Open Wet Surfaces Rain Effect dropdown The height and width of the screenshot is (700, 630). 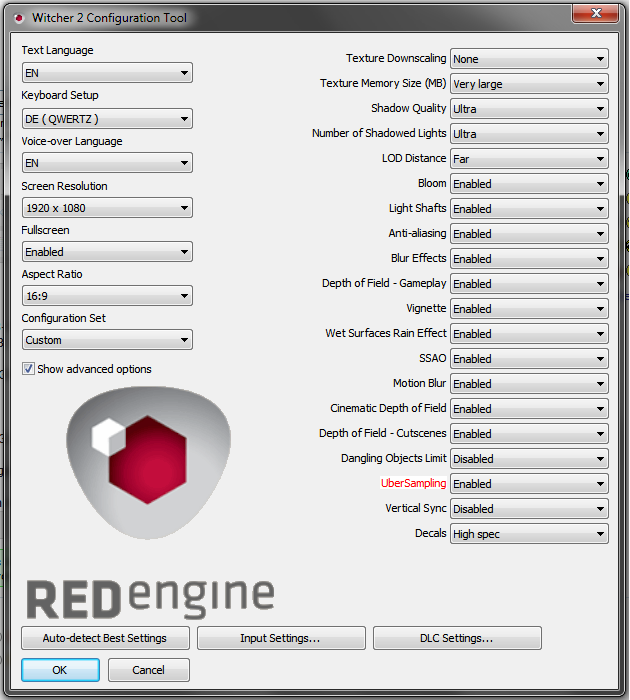[x=529, y=334]
